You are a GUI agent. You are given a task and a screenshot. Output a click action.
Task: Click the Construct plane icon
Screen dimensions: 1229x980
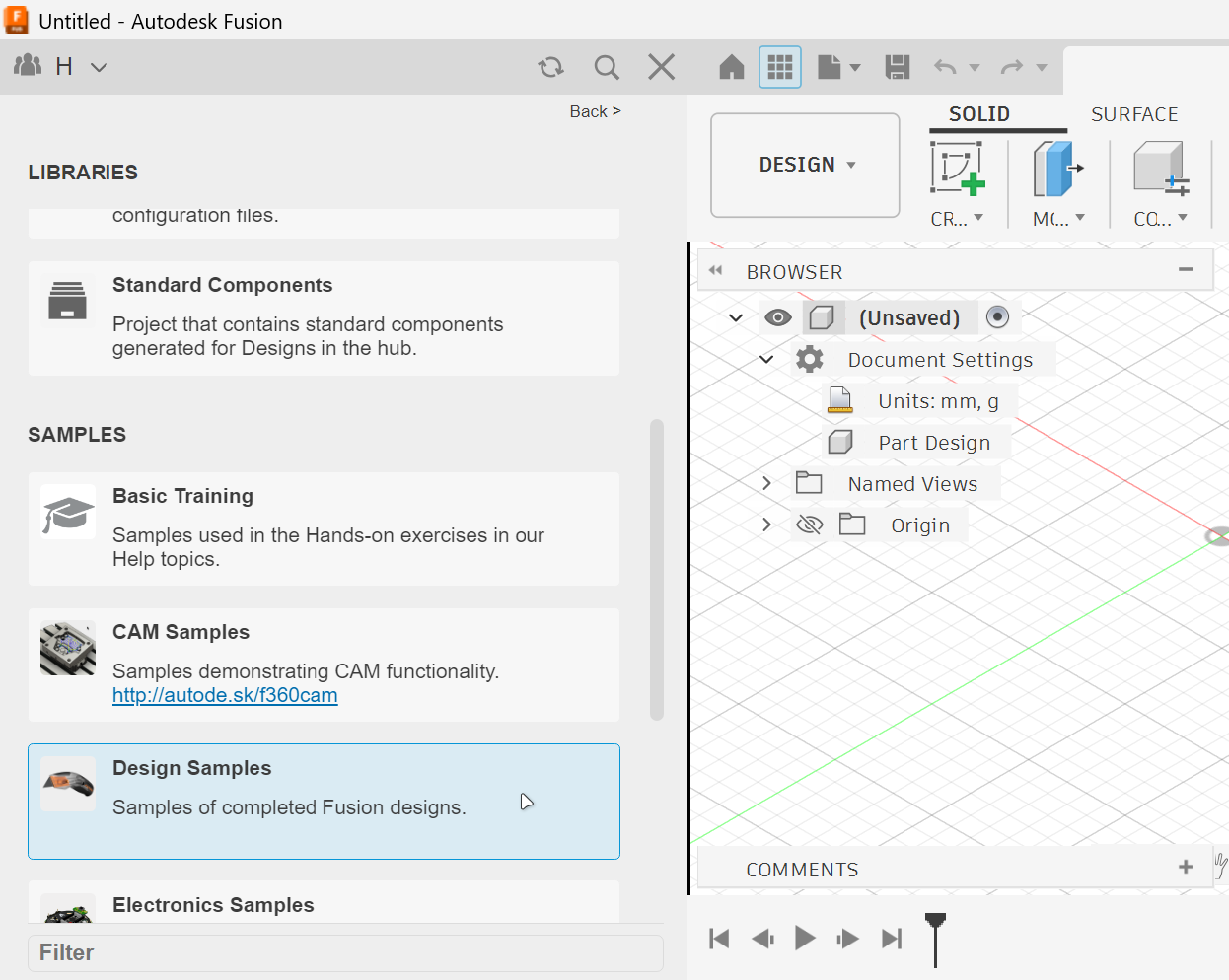pyautogui.click(x=1161, y=169)
